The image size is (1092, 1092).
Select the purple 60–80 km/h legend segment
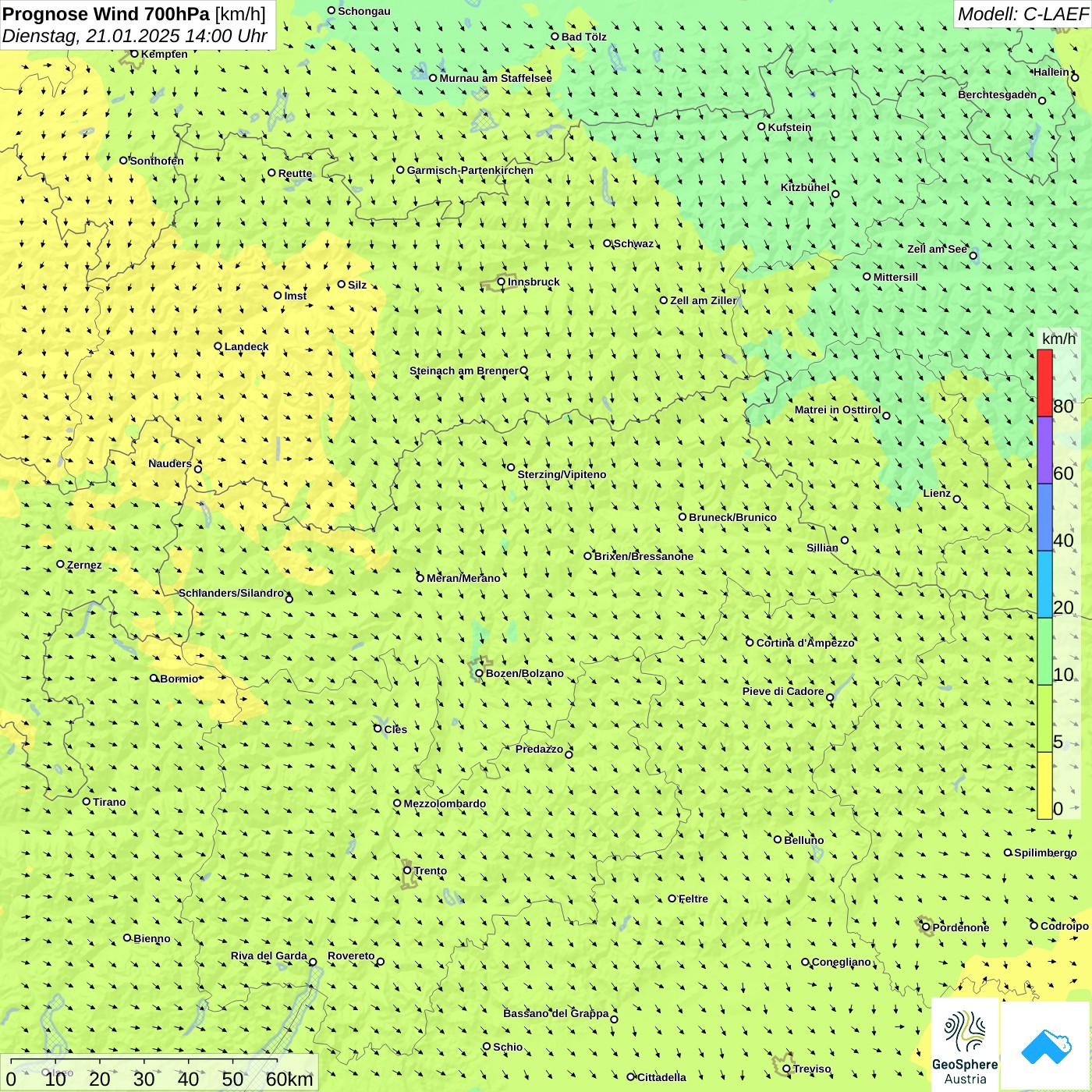(x=1044, y=451)
